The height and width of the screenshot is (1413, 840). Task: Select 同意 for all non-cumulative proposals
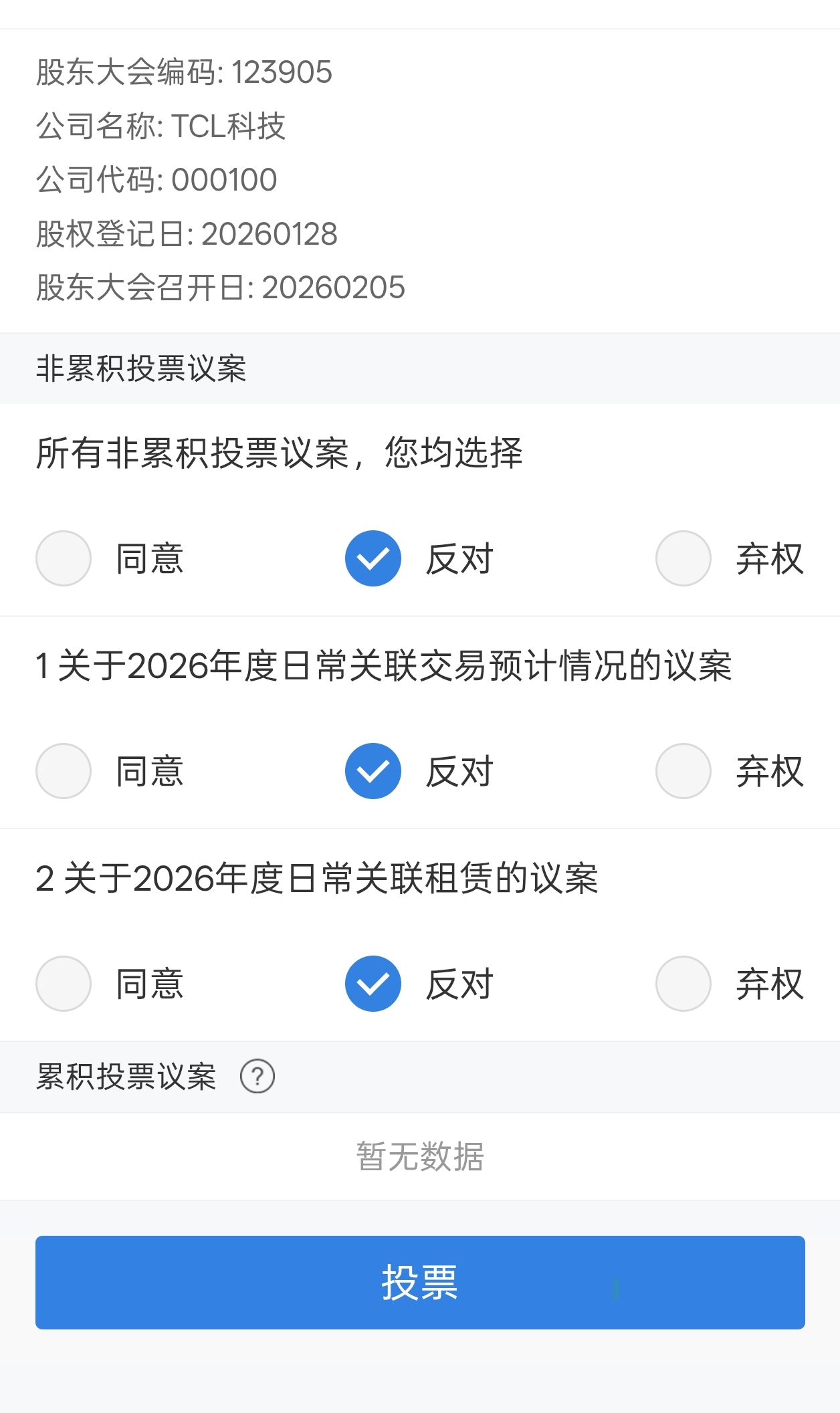tap(64, 558)
